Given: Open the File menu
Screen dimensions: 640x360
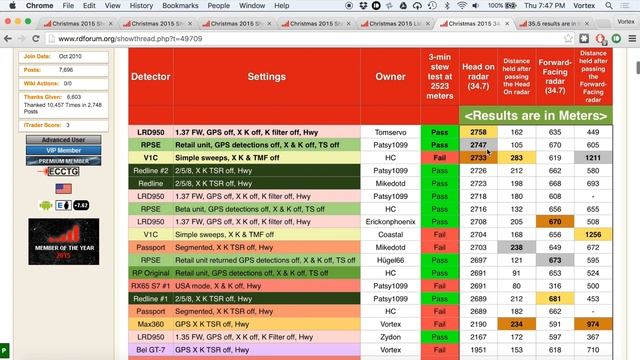Looking at the screenshot, I should 68,6.
